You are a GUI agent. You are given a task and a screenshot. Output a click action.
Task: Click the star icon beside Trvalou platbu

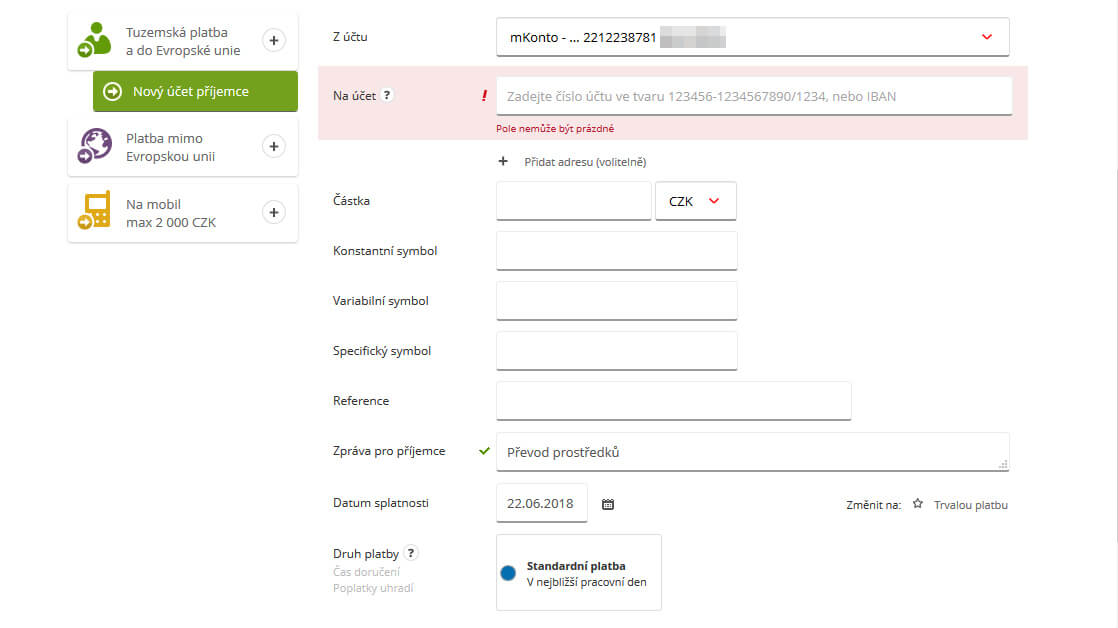917,505
